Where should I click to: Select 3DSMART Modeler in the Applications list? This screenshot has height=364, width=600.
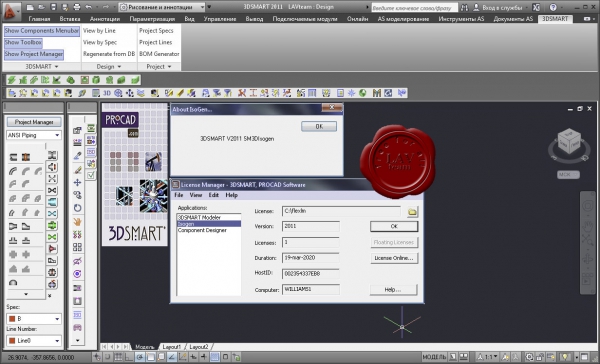click(x=199, y=217)
